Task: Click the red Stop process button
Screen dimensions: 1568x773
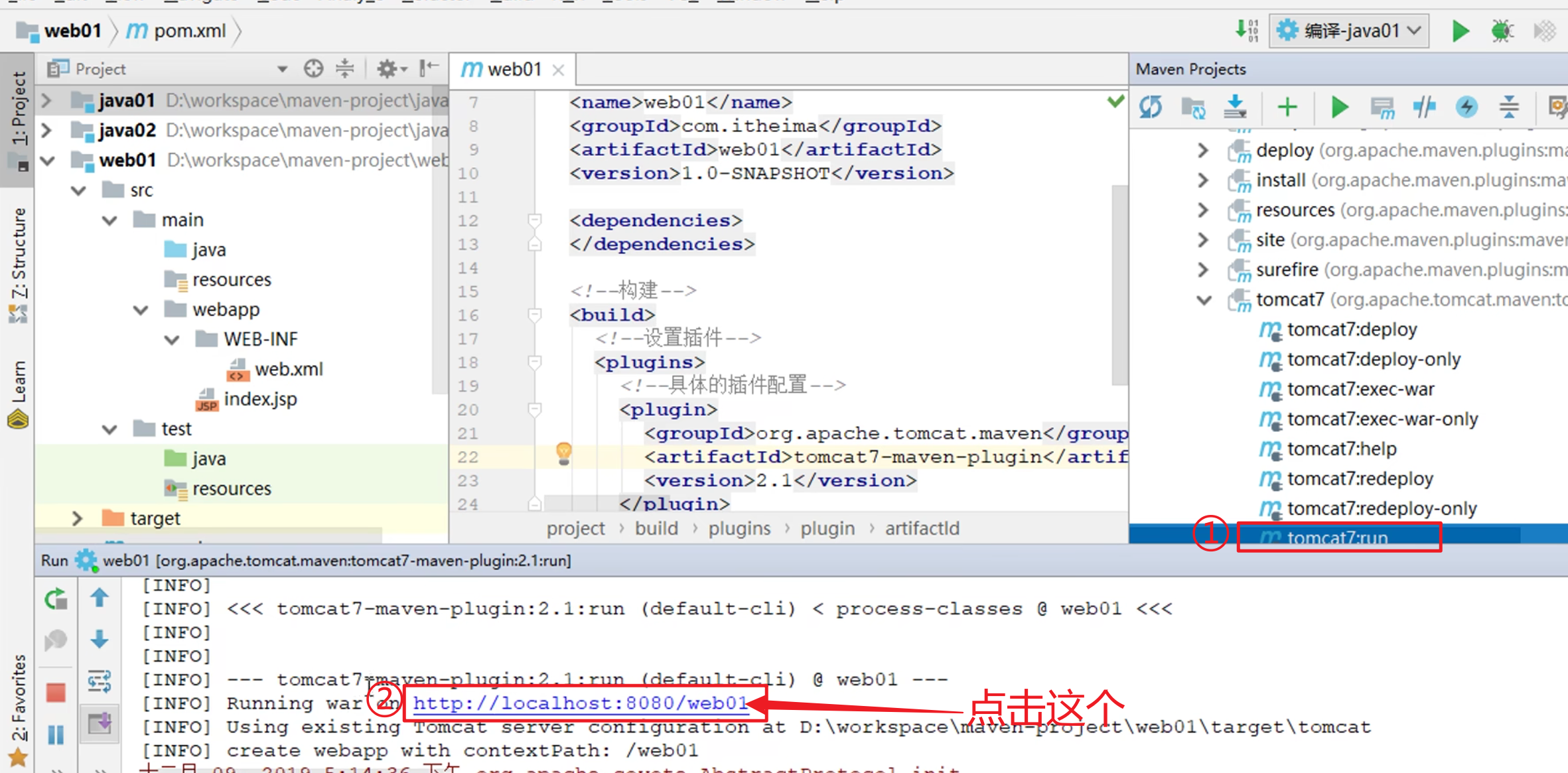Action: pos(56,693)
